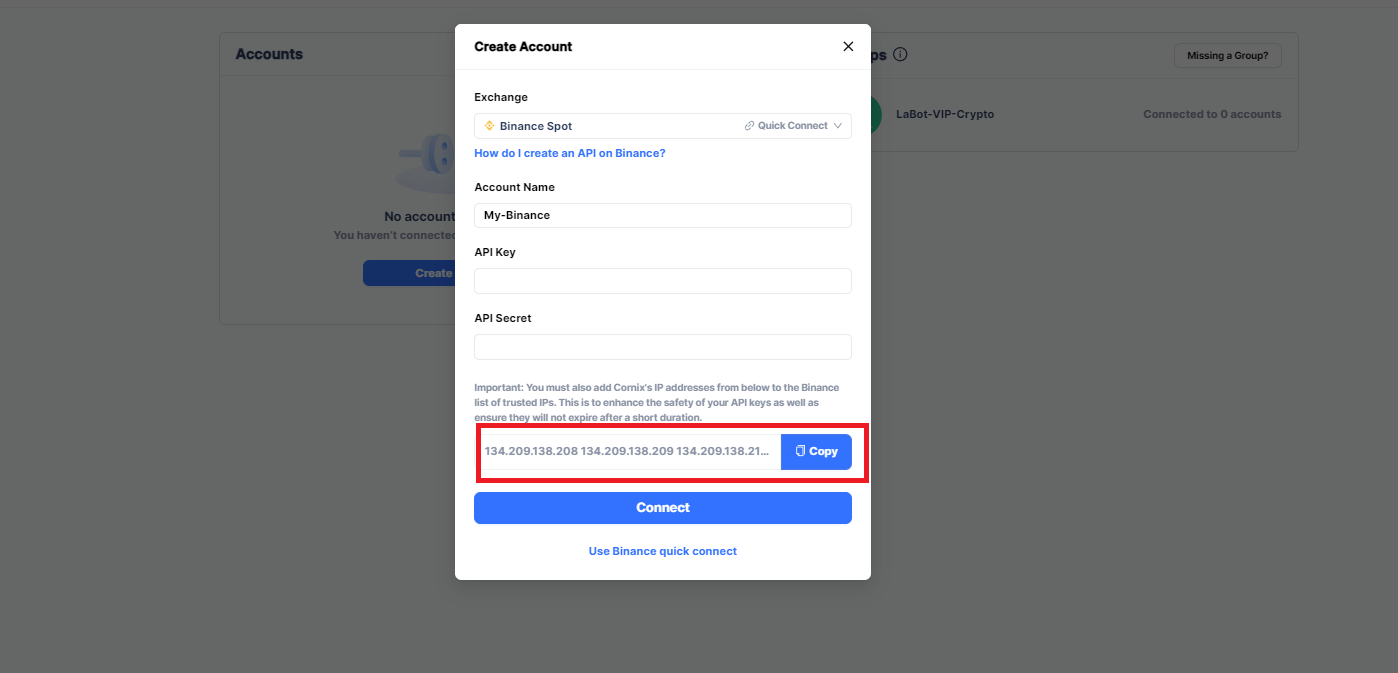Click the "Missing a Group?" button
The height and width of the screenshot is (673, 1398).
point(1227,56)
